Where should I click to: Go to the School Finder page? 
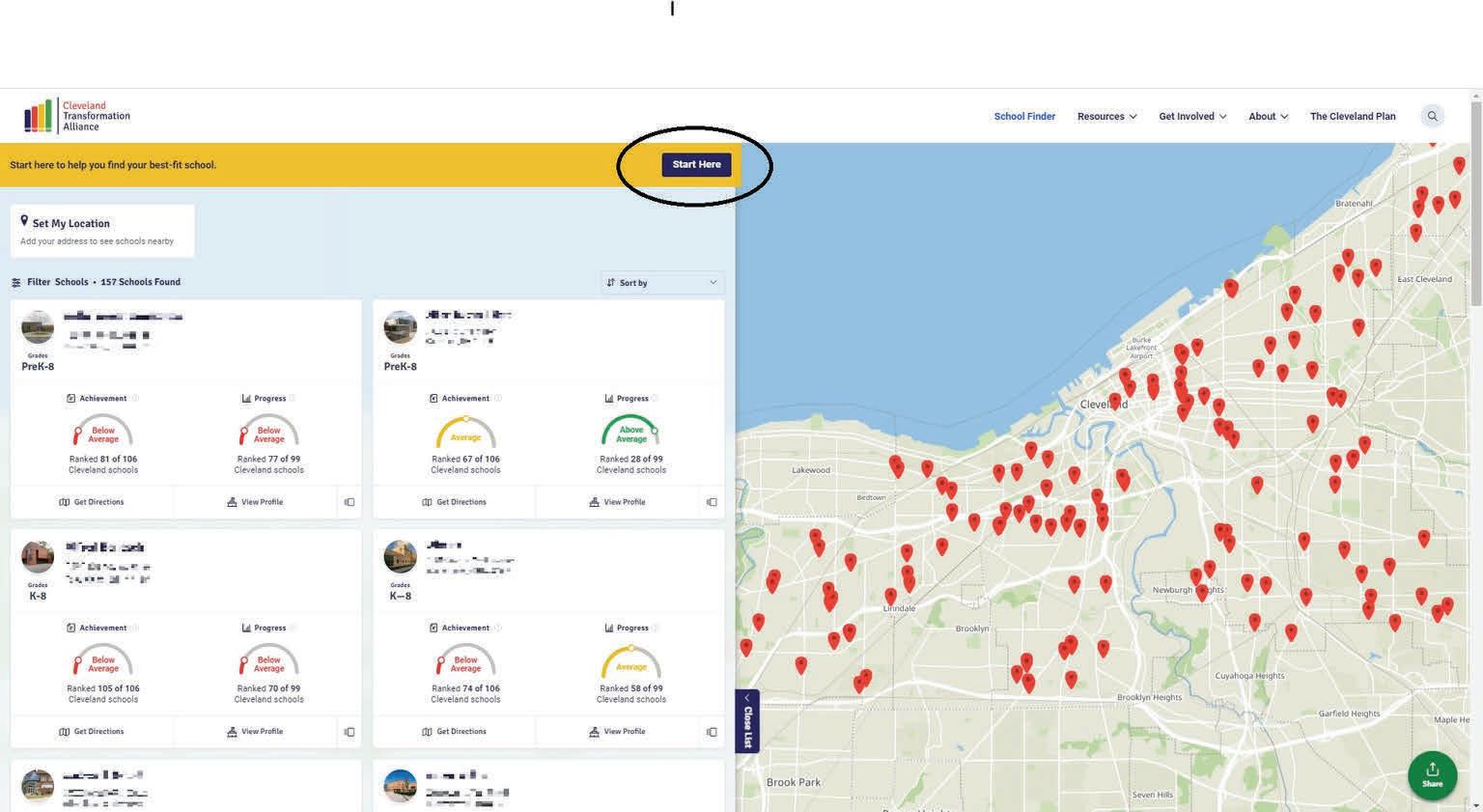tap(1024, 117)
